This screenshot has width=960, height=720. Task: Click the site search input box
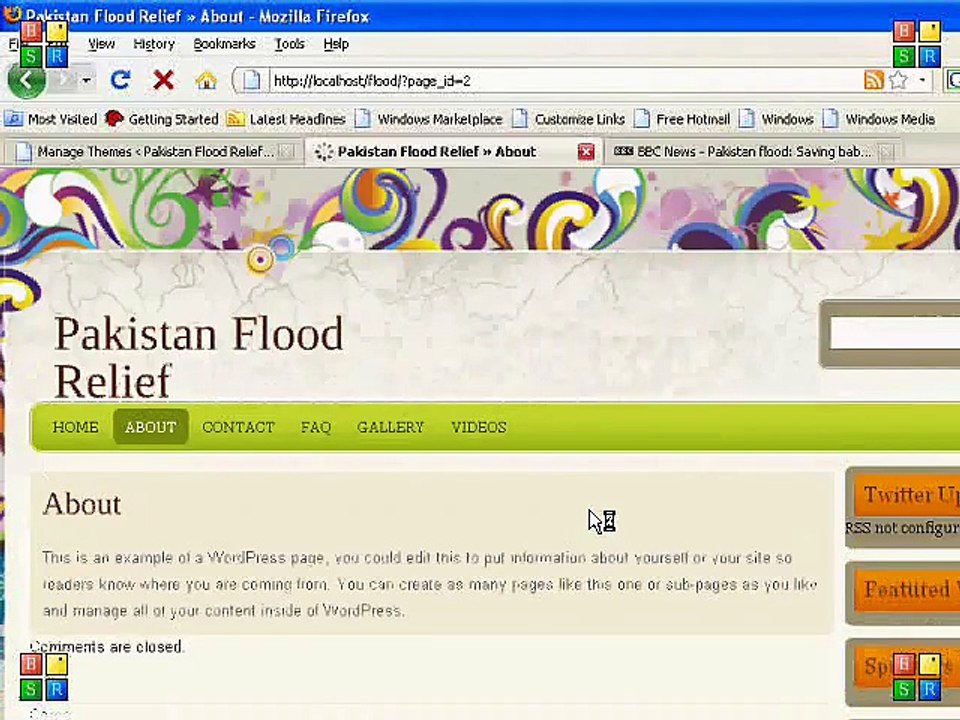[x=894, y=334]
